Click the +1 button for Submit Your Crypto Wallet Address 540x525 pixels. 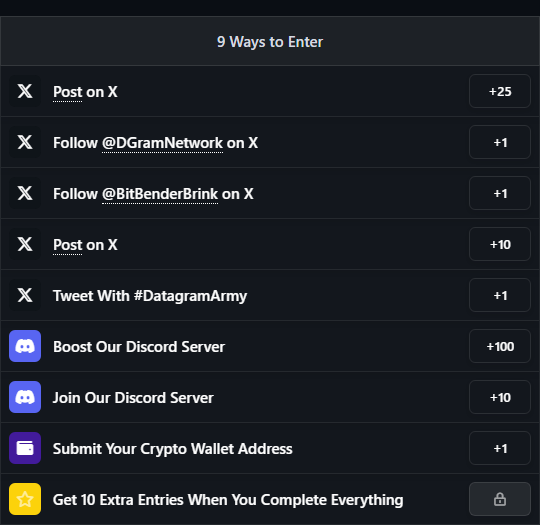500,448
